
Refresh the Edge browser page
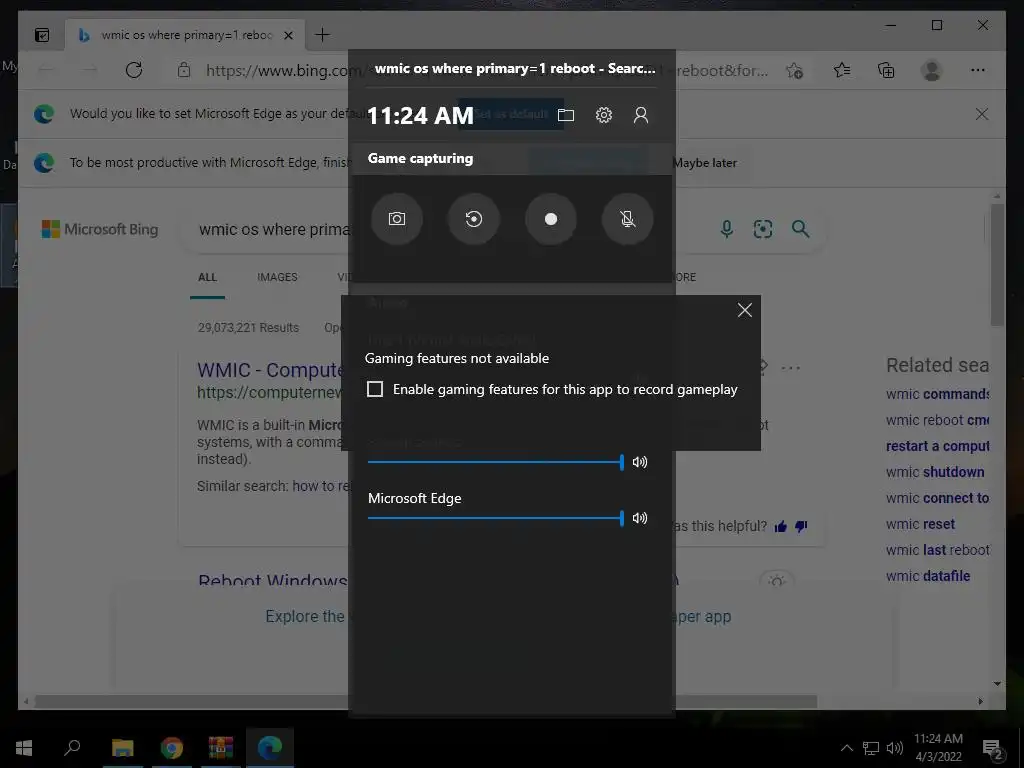click(x=134, y=70)
